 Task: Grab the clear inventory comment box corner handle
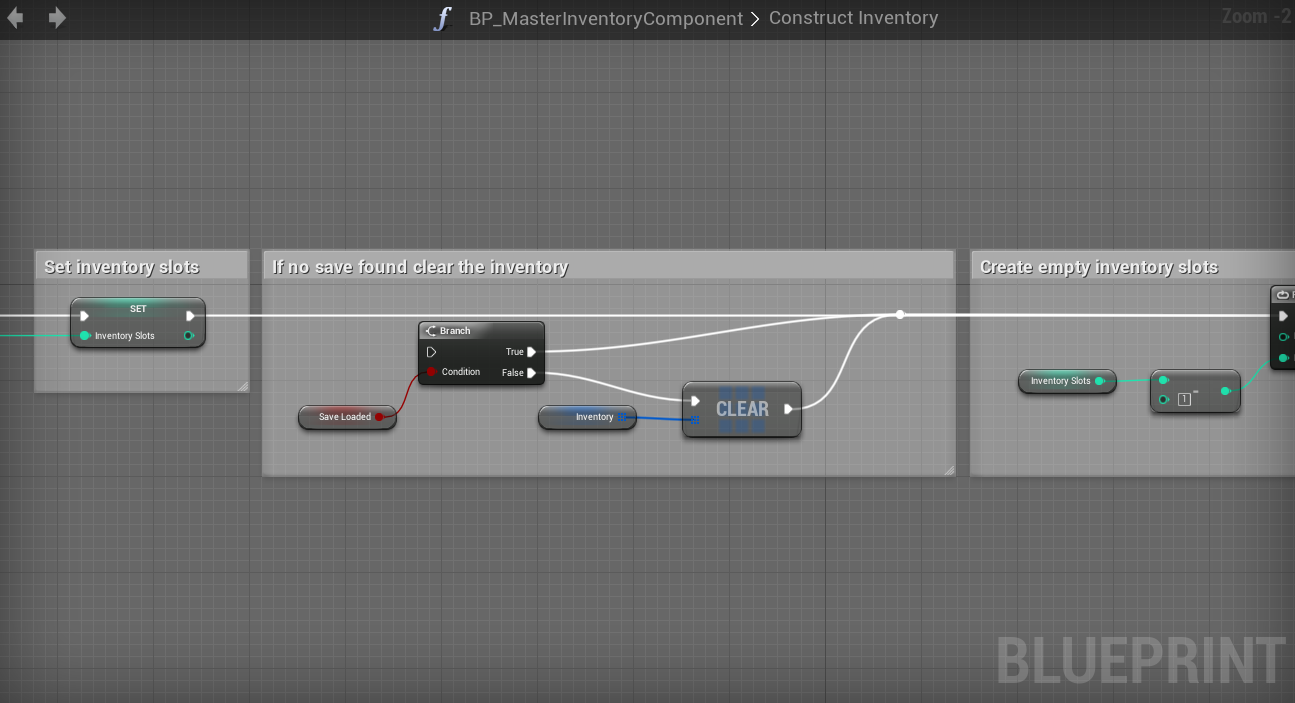point(949,470)
